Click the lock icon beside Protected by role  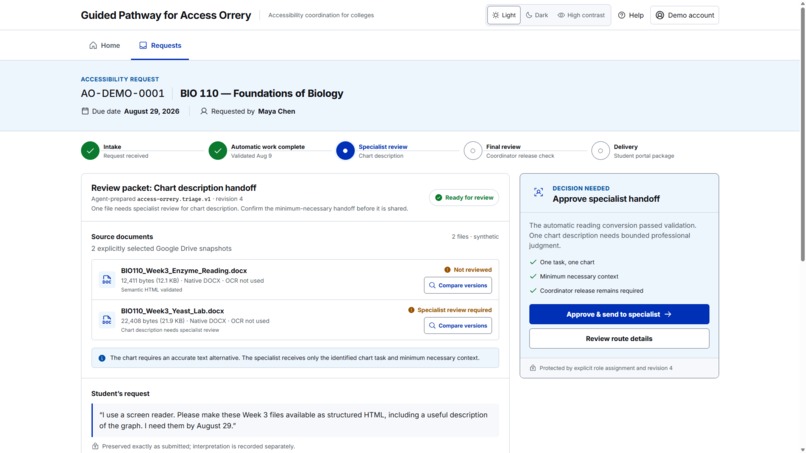point(533,368)
